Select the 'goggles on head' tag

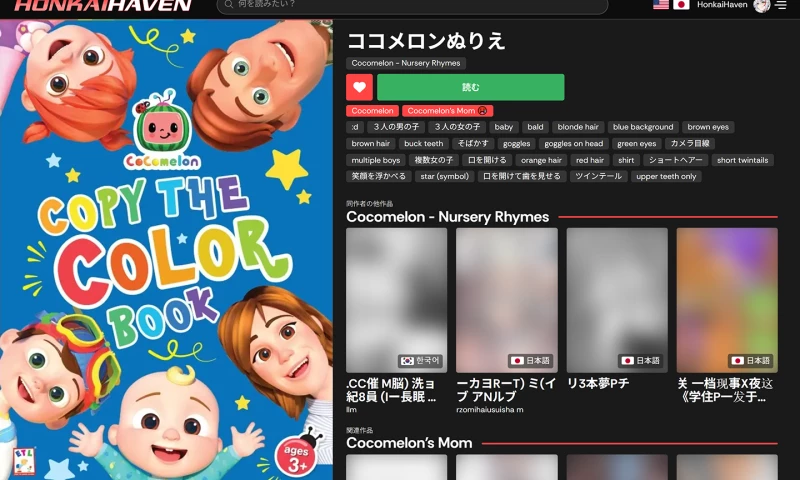tap(573, 144)
